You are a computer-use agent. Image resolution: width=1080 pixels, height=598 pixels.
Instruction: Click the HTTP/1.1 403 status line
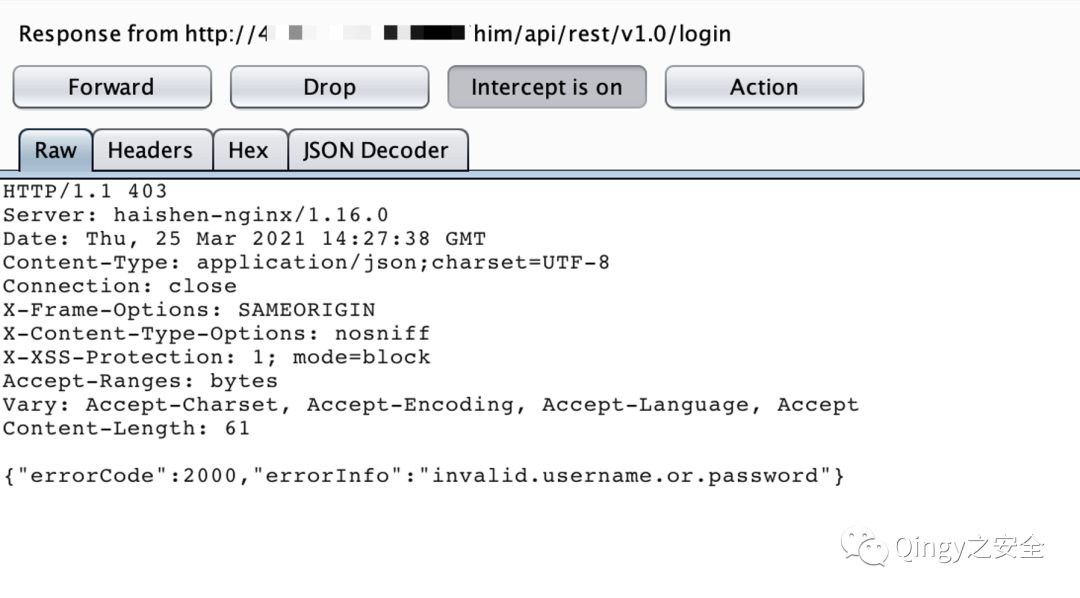click(85, 191)
